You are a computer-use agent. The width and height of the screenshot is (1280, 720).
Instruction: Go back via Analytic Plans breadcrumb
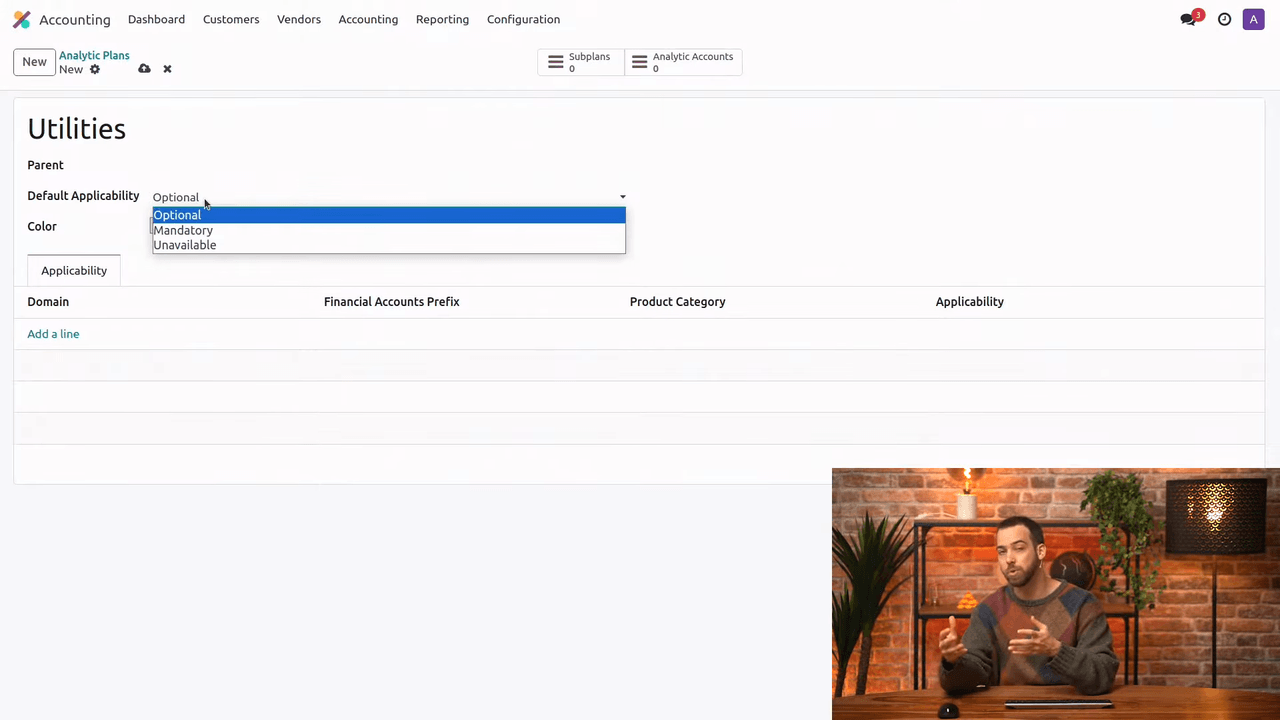tap(94, 55)
